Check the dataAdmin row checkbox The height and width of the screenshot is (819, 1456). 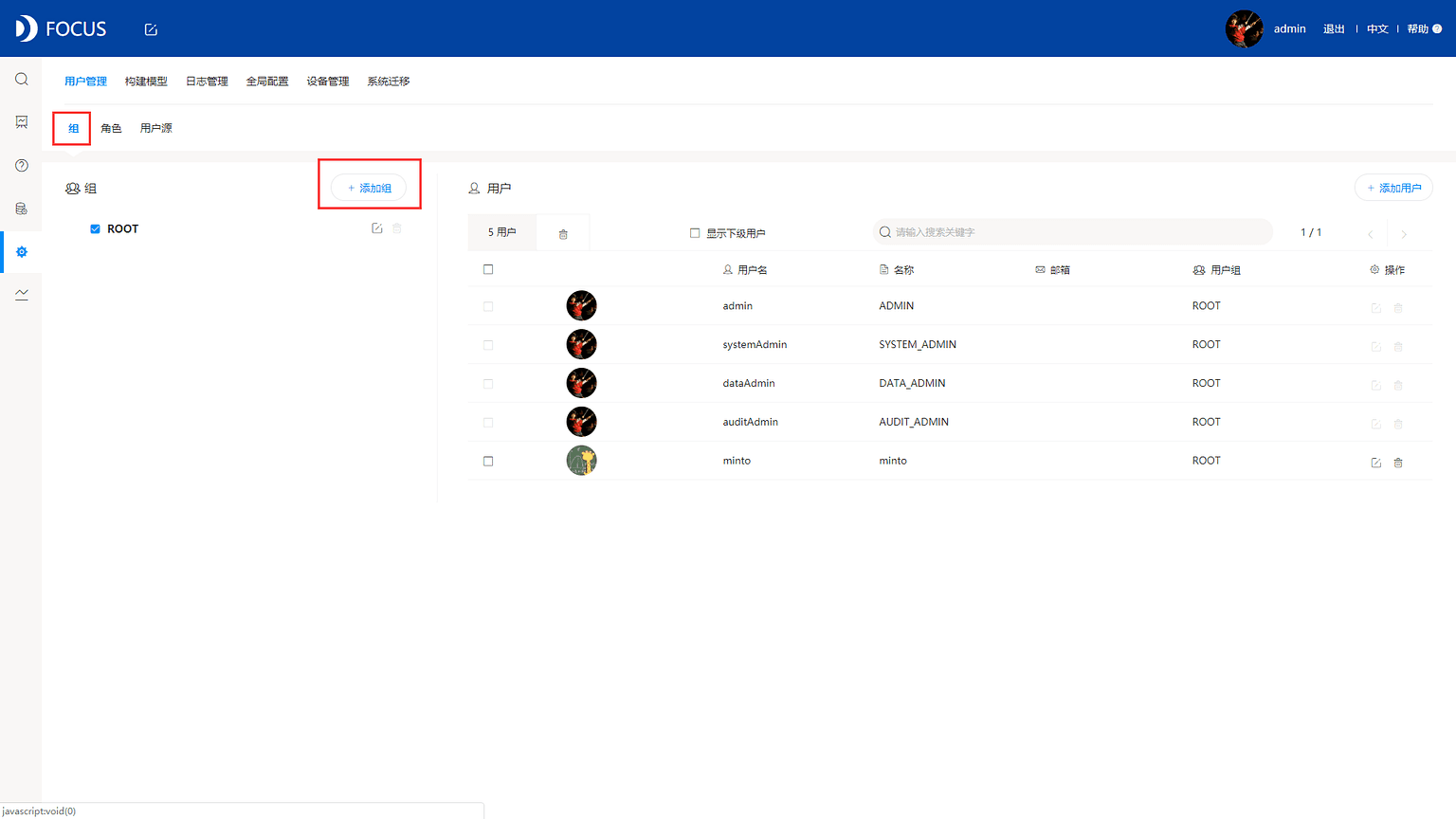pyautogui.click(x=488, y=384)
